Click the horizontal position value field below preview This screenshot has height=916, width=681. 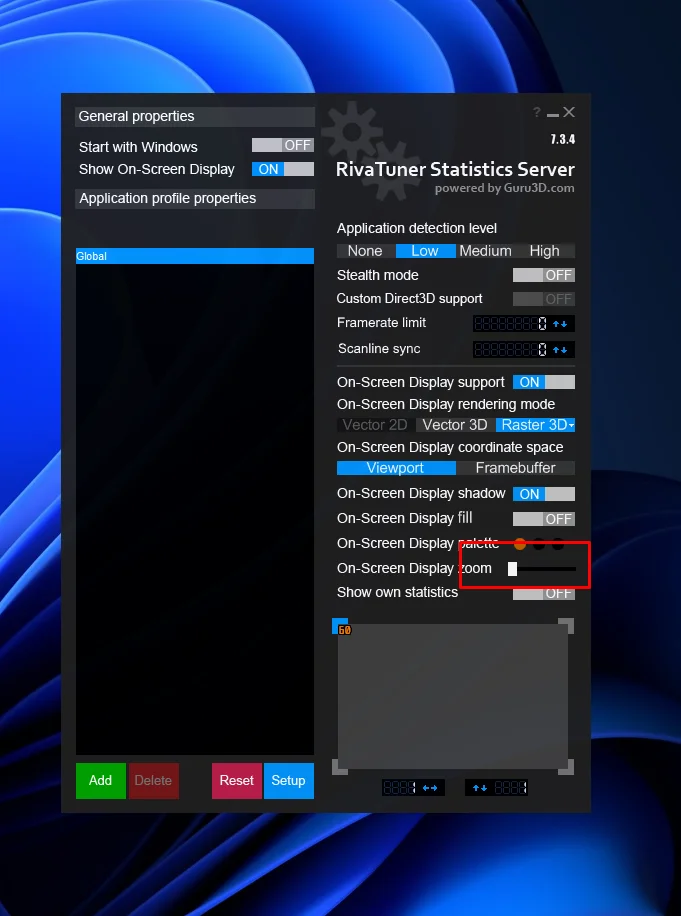(400, 788)
